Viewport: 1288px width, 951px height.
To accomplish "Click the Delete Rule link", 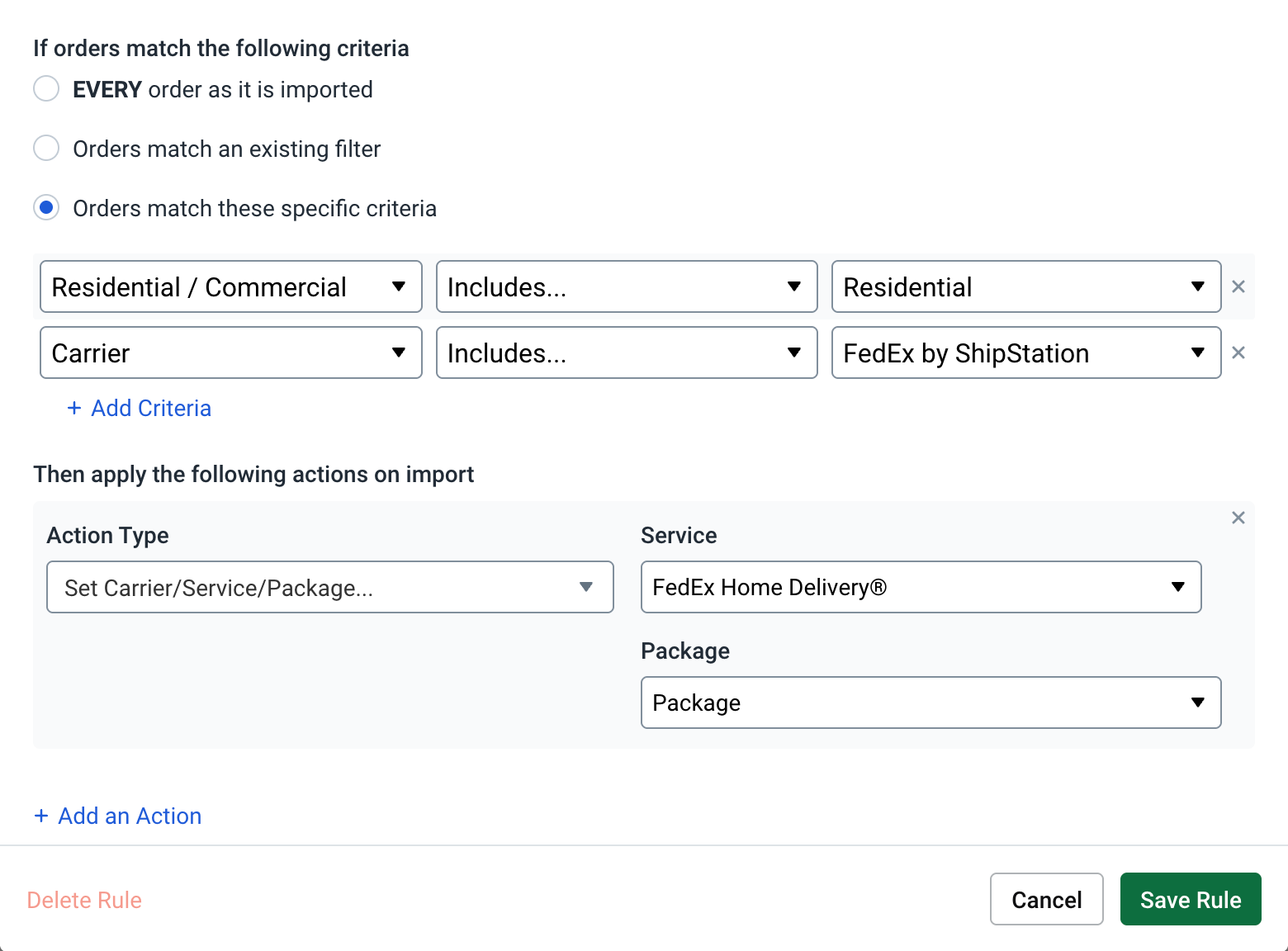I will pos(84,900).
